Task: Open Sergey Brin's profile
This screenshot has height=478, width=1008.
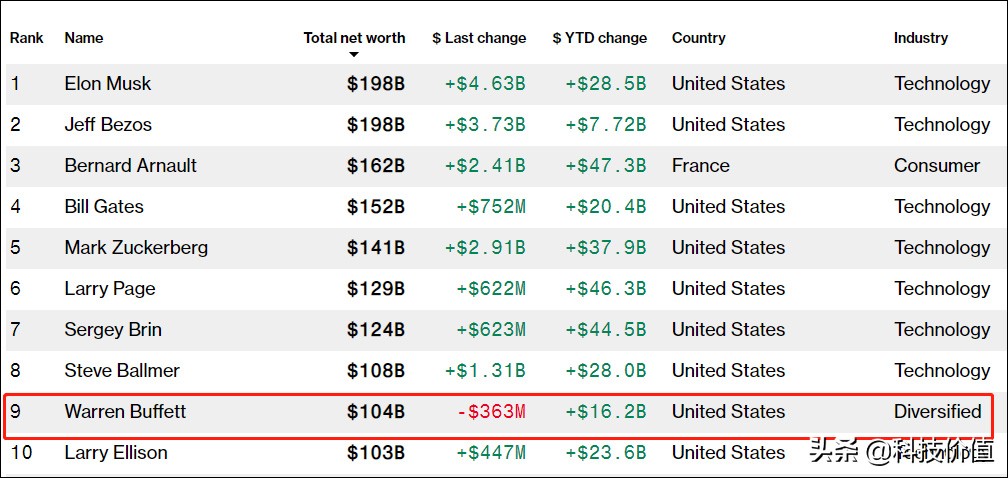Action: click(112, 330)
